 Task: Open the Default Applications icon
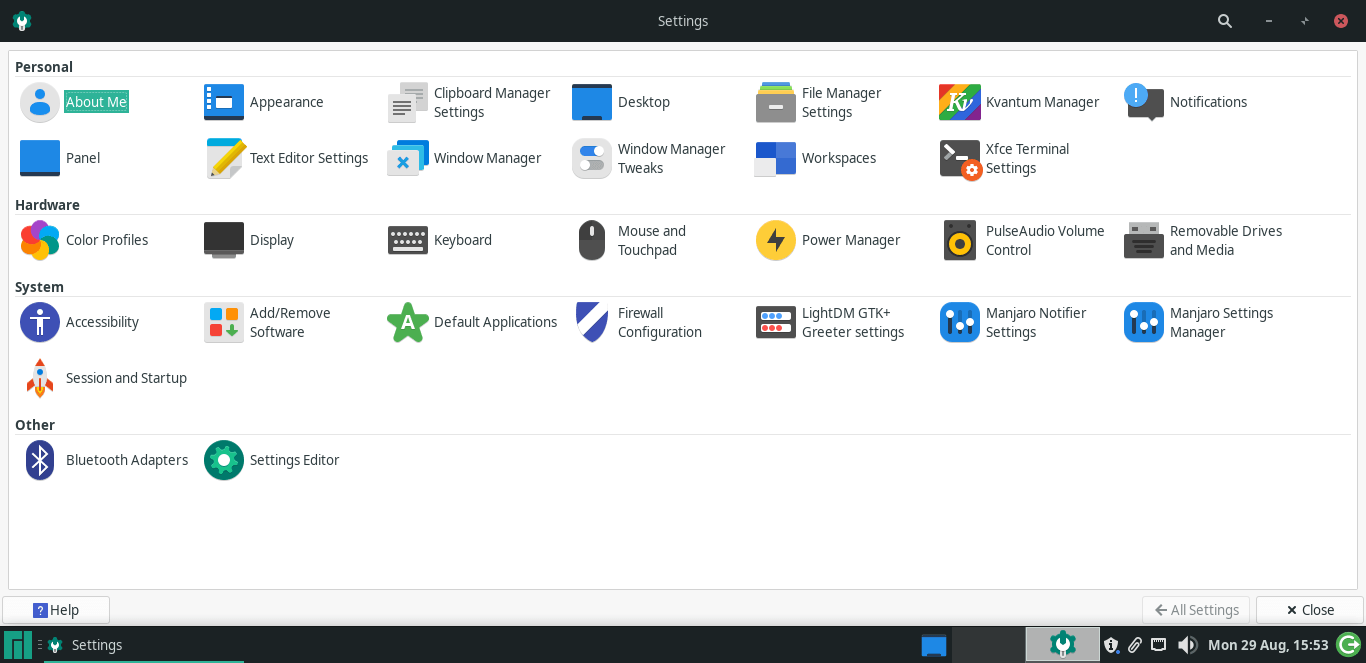coord(408,322)
